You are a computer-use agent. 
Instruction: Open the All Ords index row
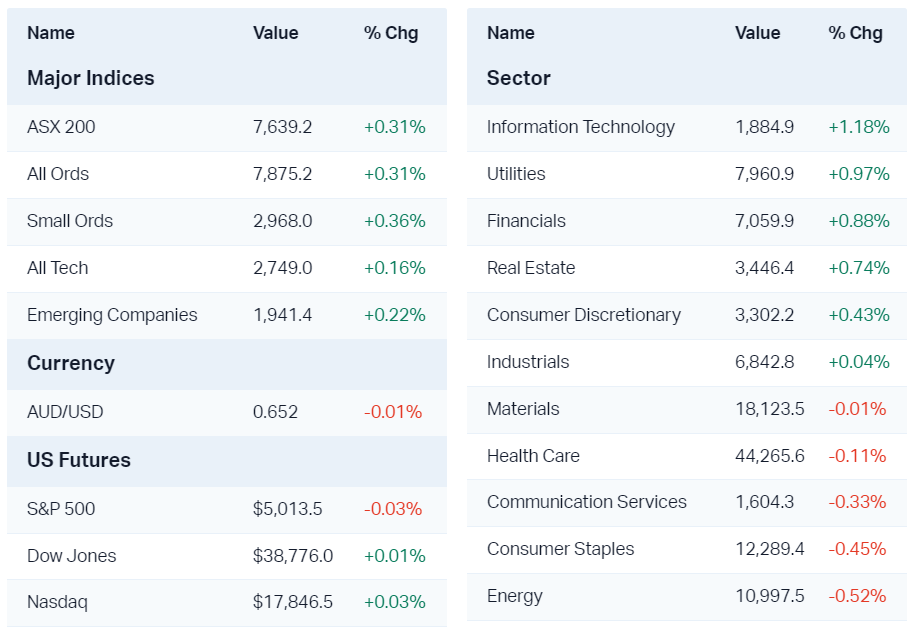click(58, 174)
